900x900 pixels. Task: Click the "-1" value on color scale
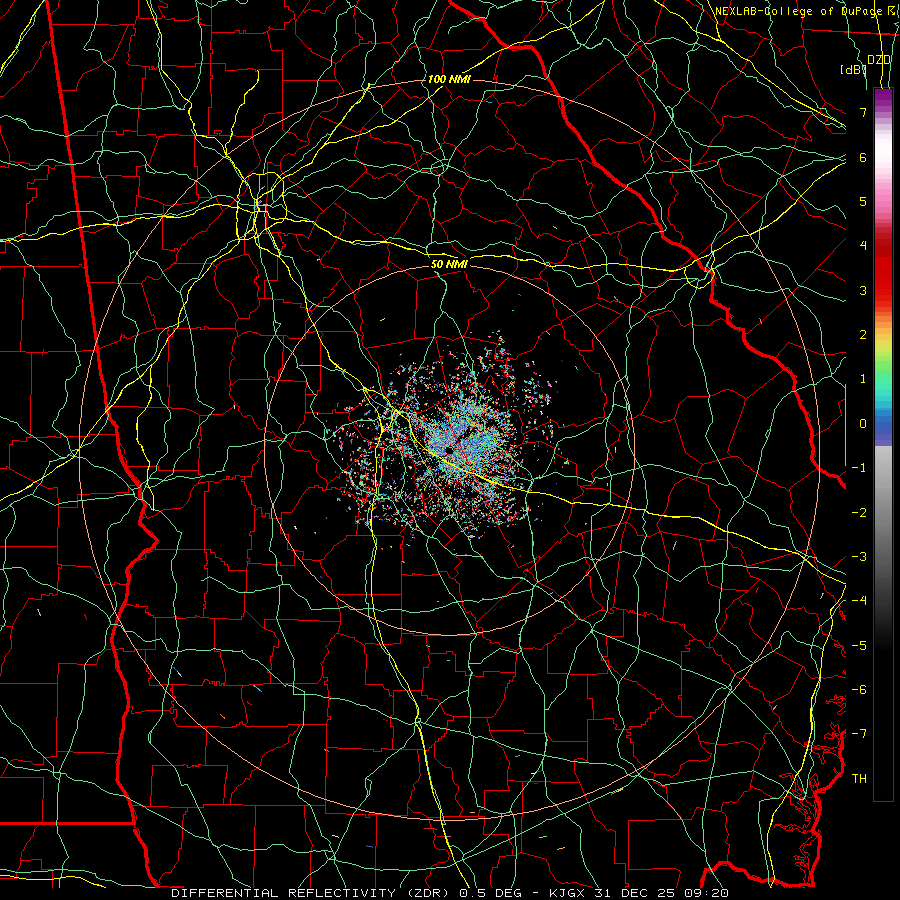pos(859,468)
